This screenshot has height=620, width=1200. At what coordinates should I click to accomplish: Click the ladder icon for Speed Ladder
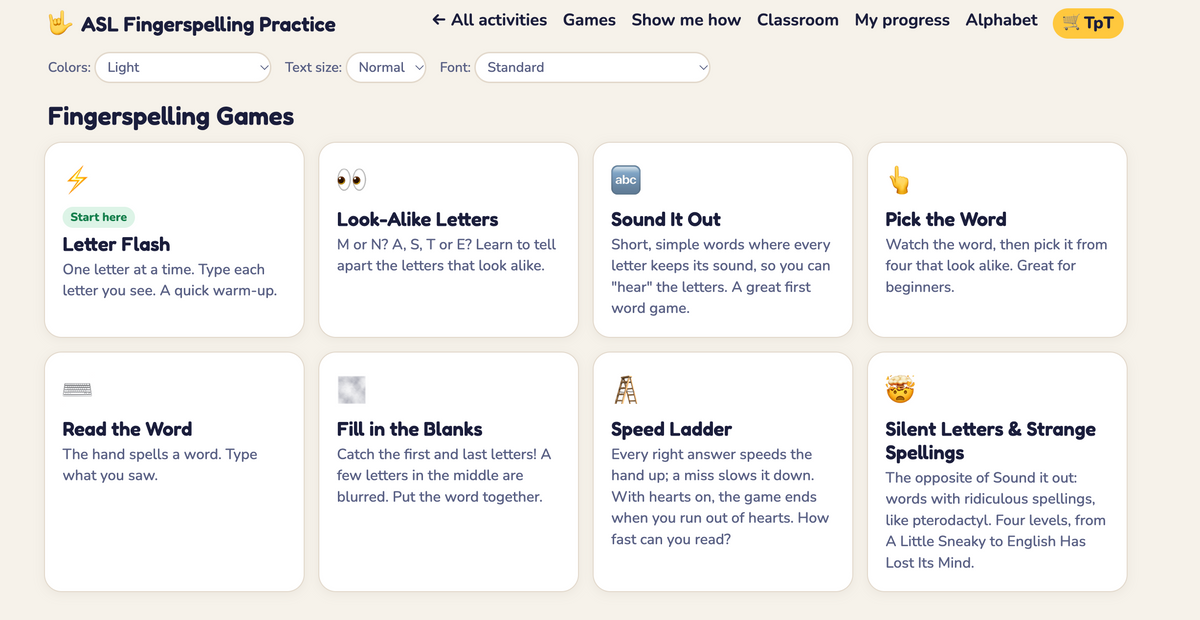tap(626, 390)
